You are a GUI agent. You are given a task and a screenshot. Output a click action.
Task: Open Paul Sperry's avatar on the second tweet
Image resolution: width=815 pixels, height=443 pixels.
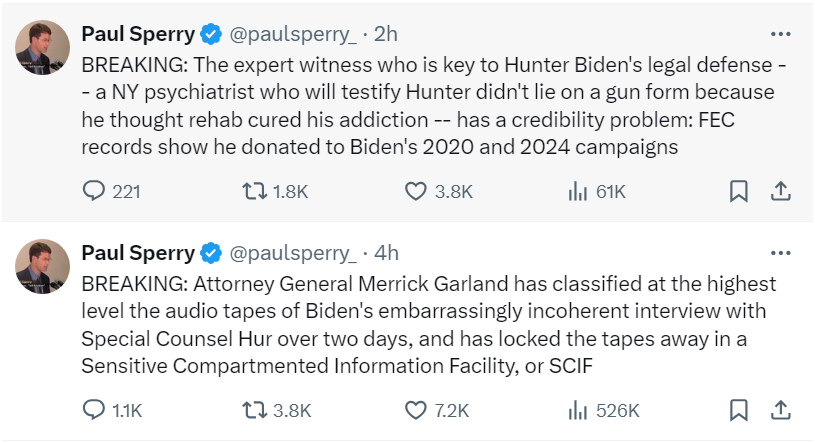point(42,264)
